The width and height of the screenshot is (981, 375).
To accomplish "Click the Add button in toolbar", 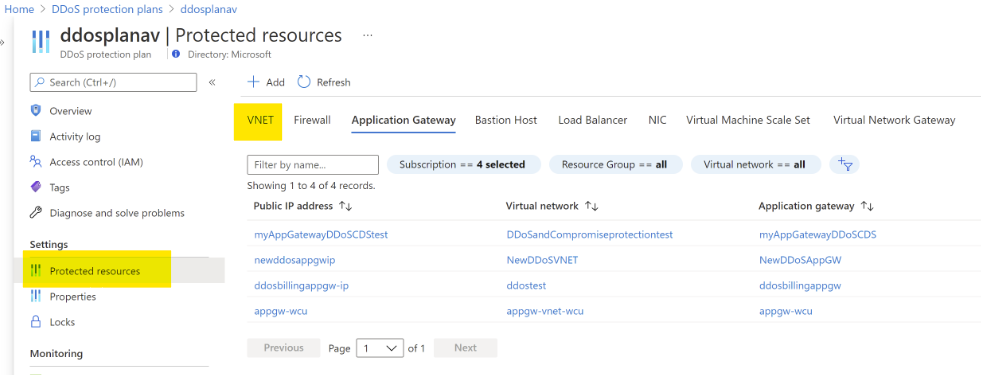I will click(266, 82).
